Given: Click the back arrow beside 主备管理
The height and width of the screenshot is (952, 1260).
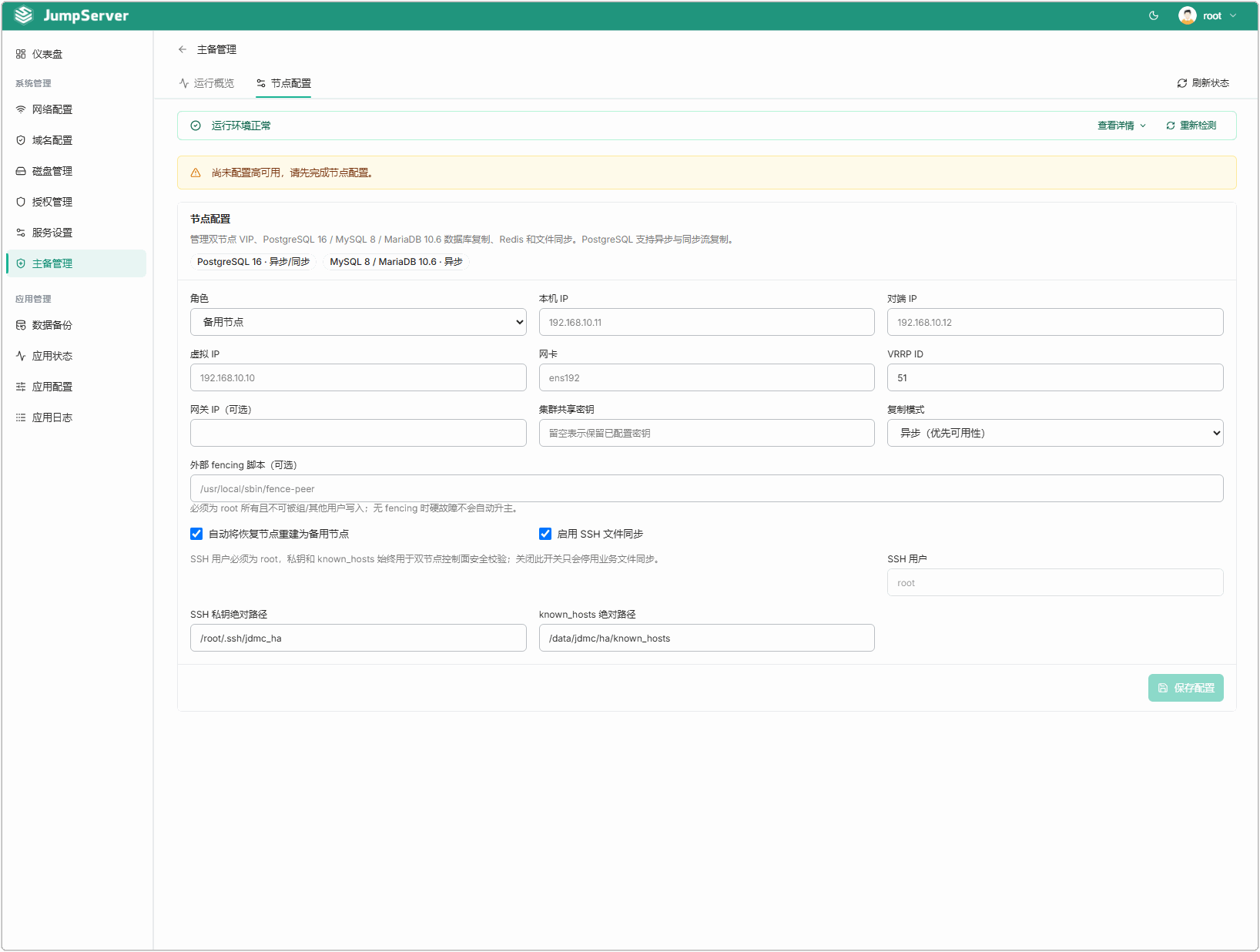Looking at the screenshot, I should (x=183, y=49).
